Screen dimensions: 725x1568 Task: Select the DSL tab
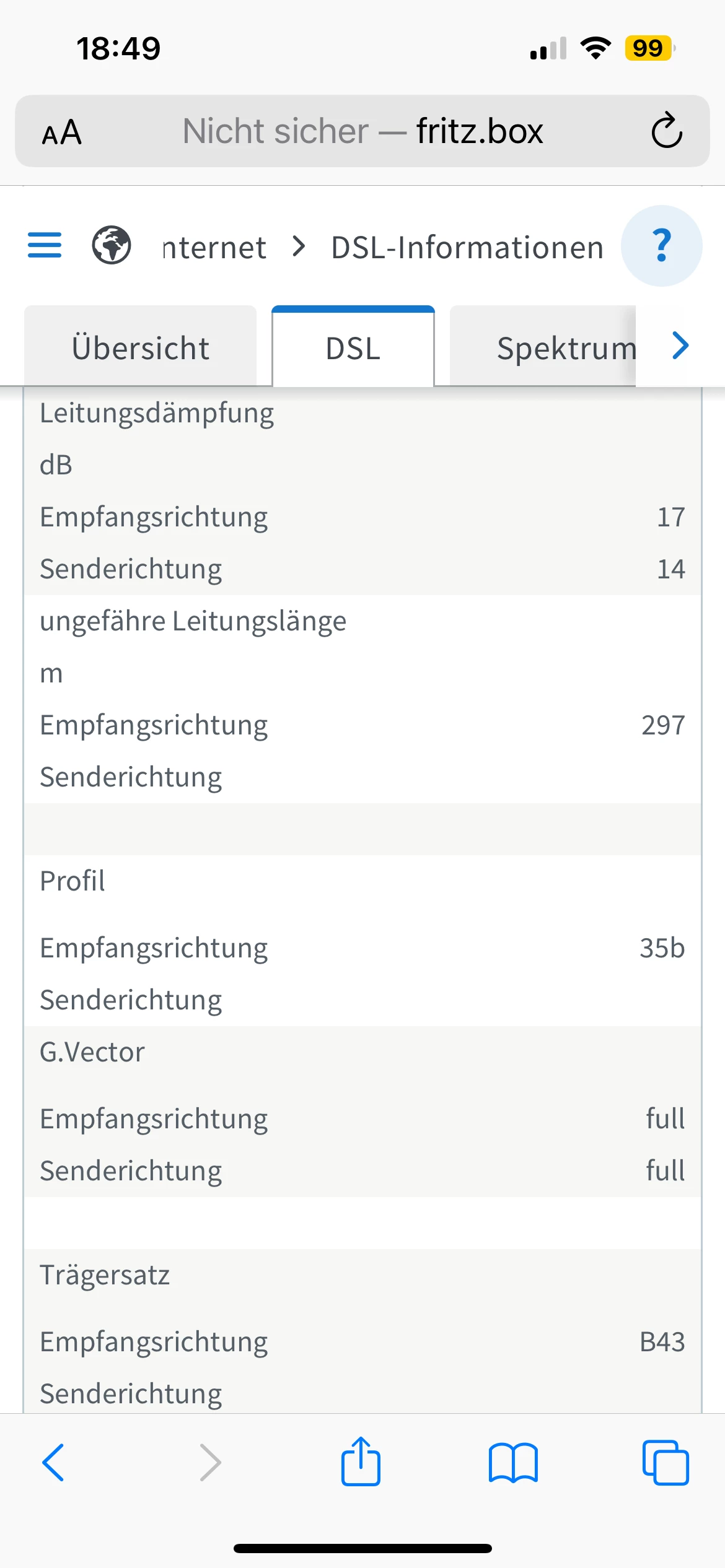[x=353, y=347]
